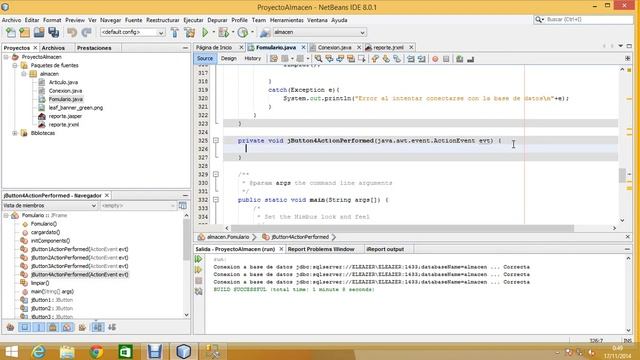Screen dimensions: 640x360
Task: Click the Uncomment editor toolbar icon
Action: pyautogui.click(x=471, y=59)
